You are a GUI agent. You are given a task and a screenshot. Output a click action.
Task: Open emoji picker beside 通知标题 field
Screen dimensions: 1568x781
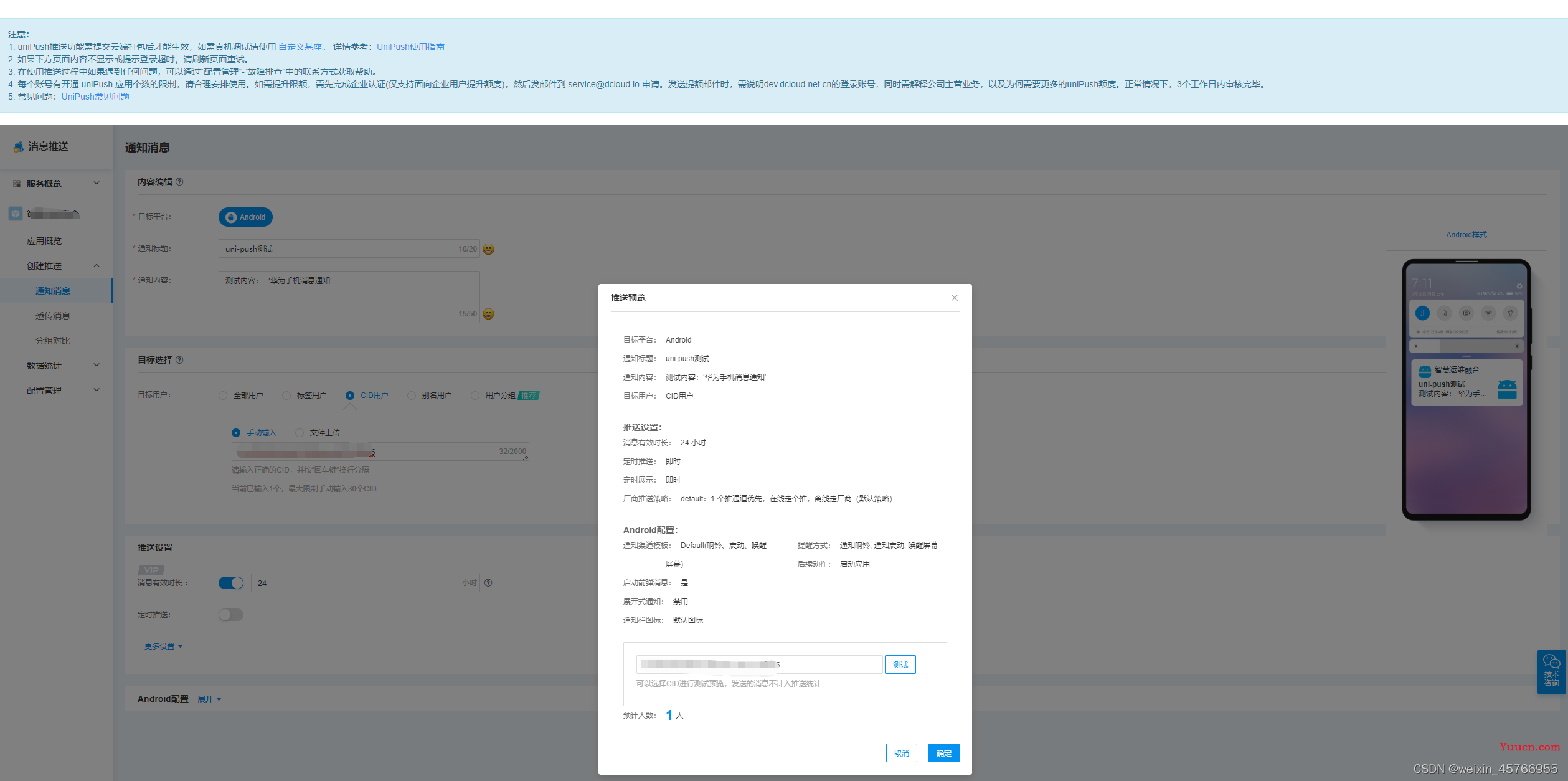point(489,249)
